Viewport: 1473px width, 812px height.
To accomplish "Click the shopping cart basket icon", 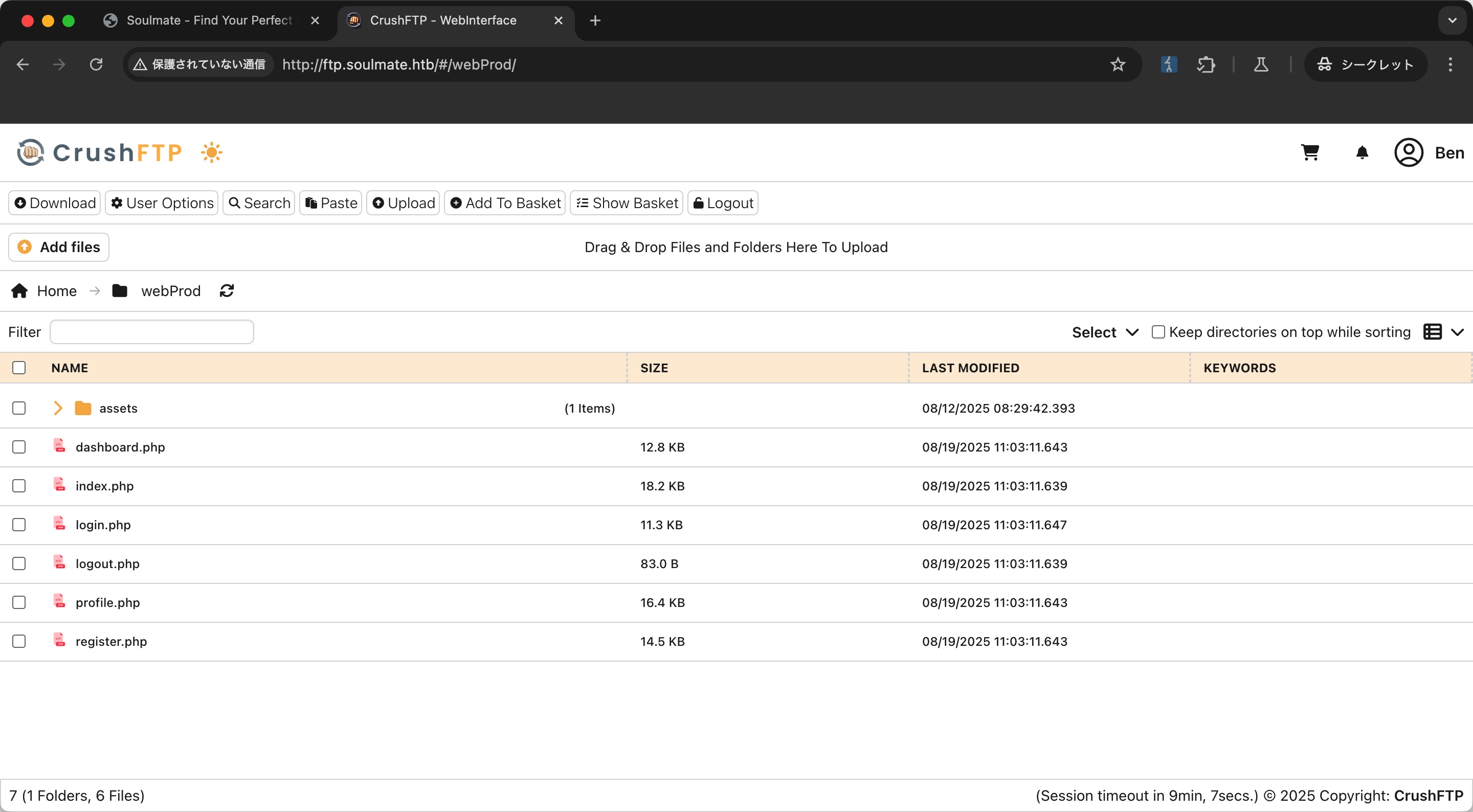I will [1309, 153].
